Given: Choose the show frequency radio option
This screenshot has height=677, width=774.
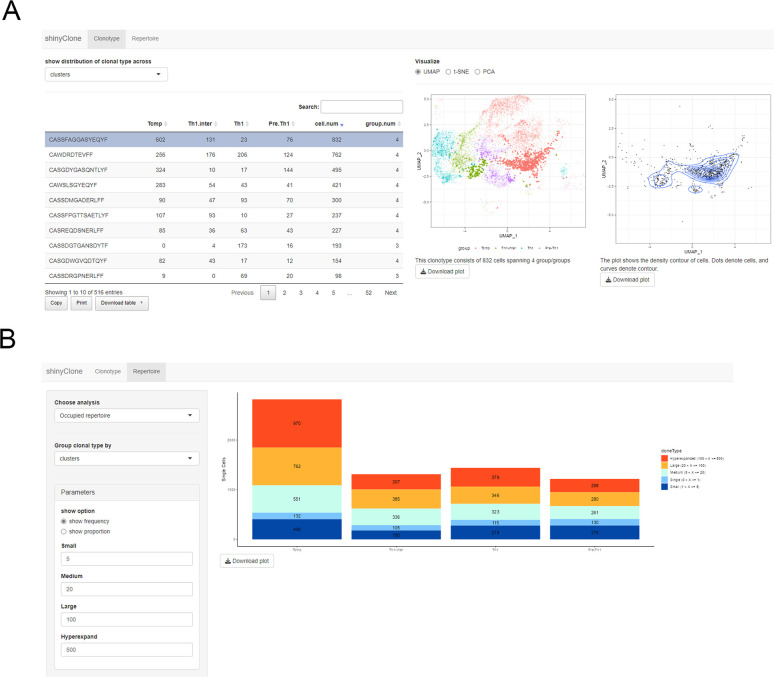Looking at the screenshot, I should tap(64, 521).
